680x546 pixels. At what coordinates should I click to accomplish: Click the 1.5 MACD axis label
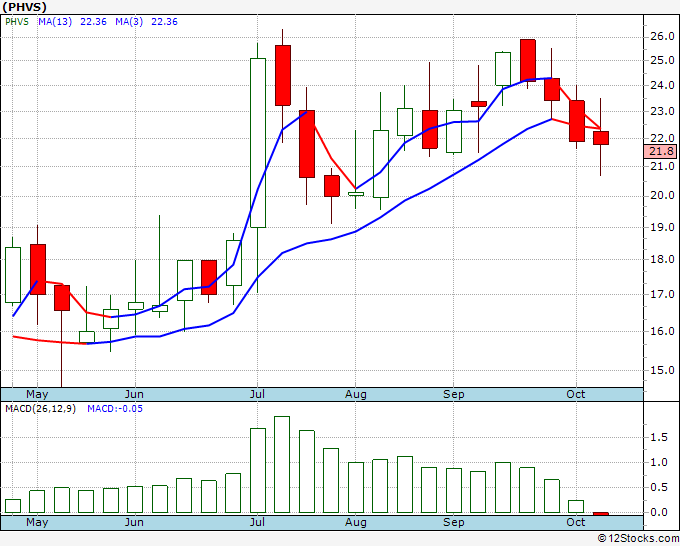tap(659, 437)
